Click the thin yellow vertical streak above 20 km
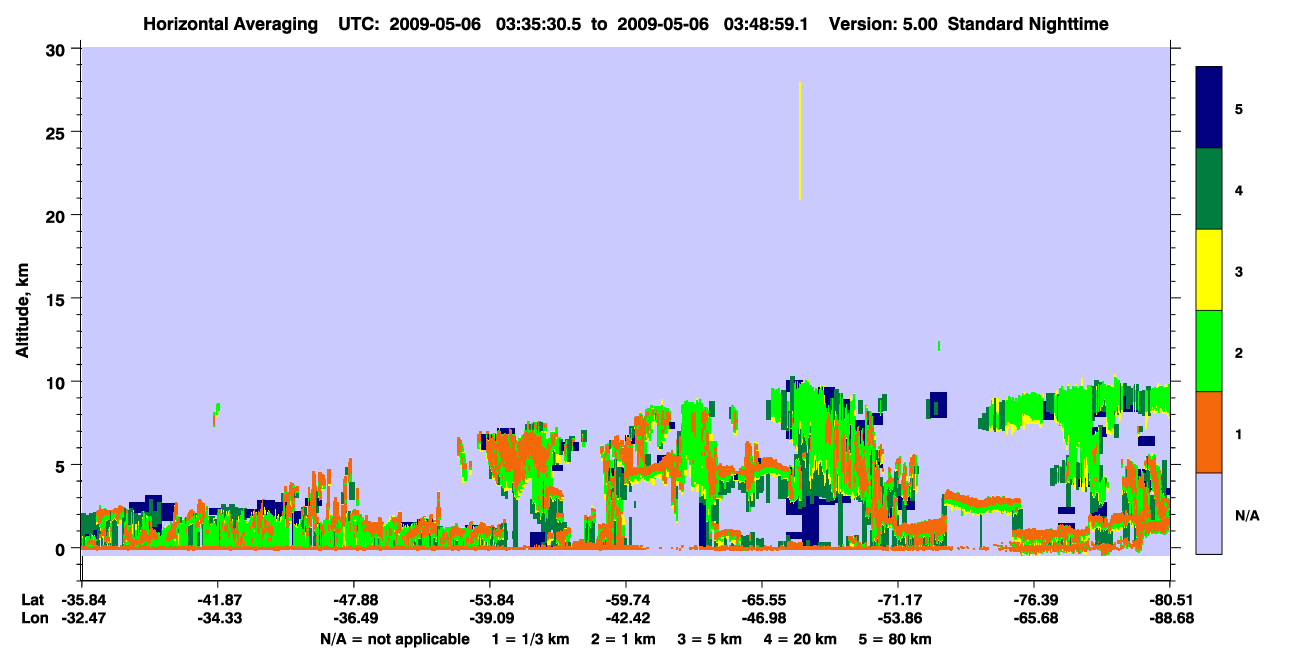 point(800,140)
